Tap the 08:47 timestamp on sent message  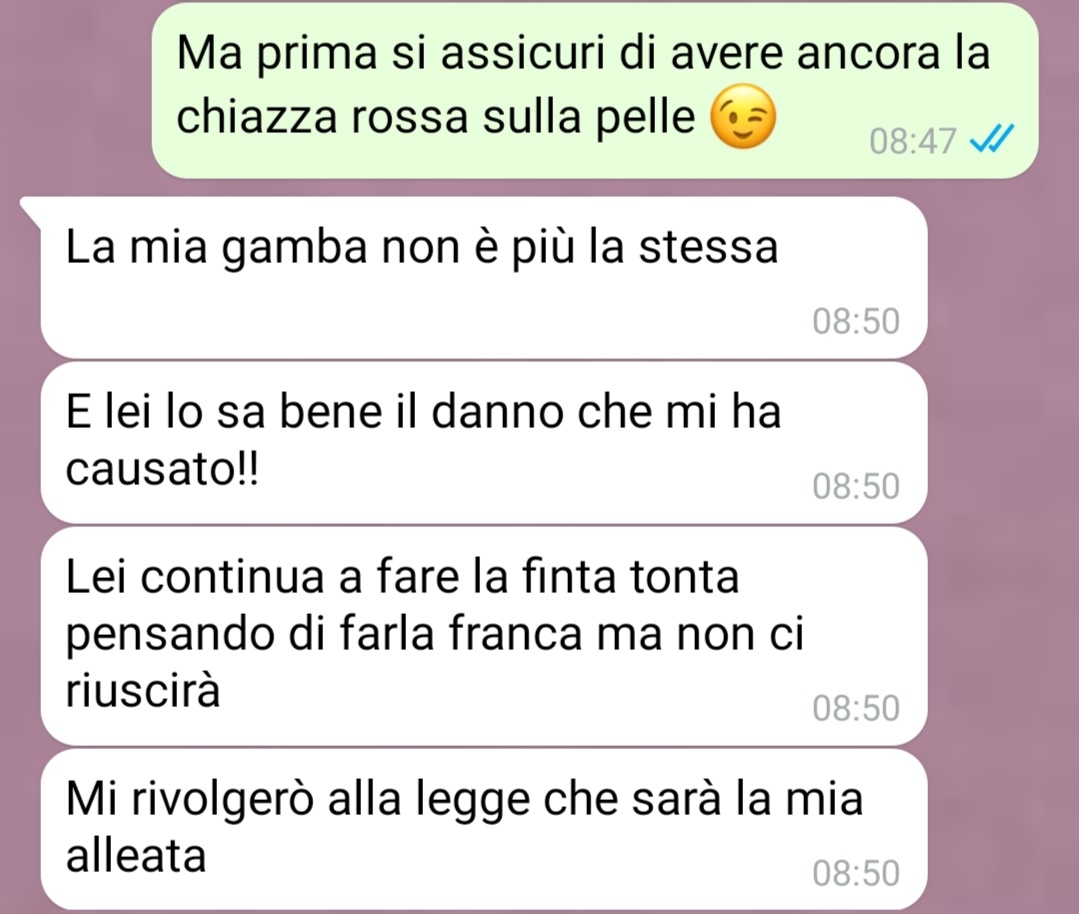point(912,142)
